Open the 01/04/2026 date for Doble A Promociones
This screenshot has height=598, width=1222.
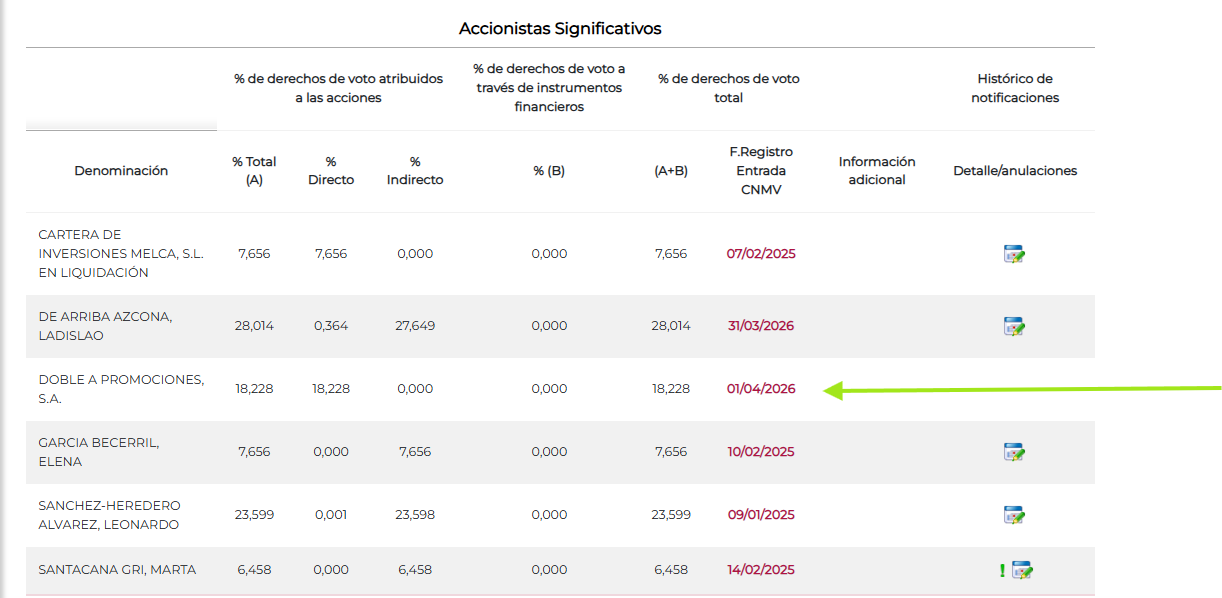click(x=761, y=389)
